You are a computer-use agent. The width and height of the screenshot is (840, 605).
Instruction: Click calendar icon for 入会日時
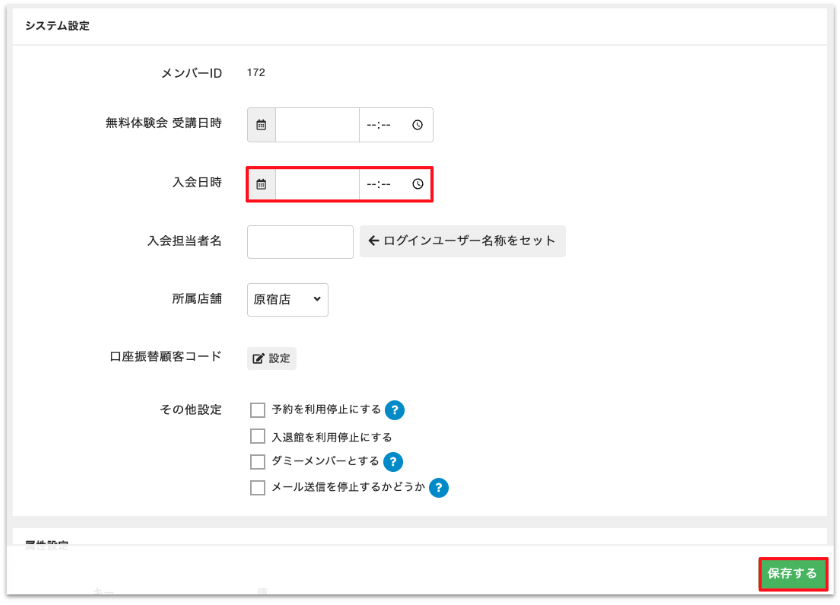(x=261, y=184)
